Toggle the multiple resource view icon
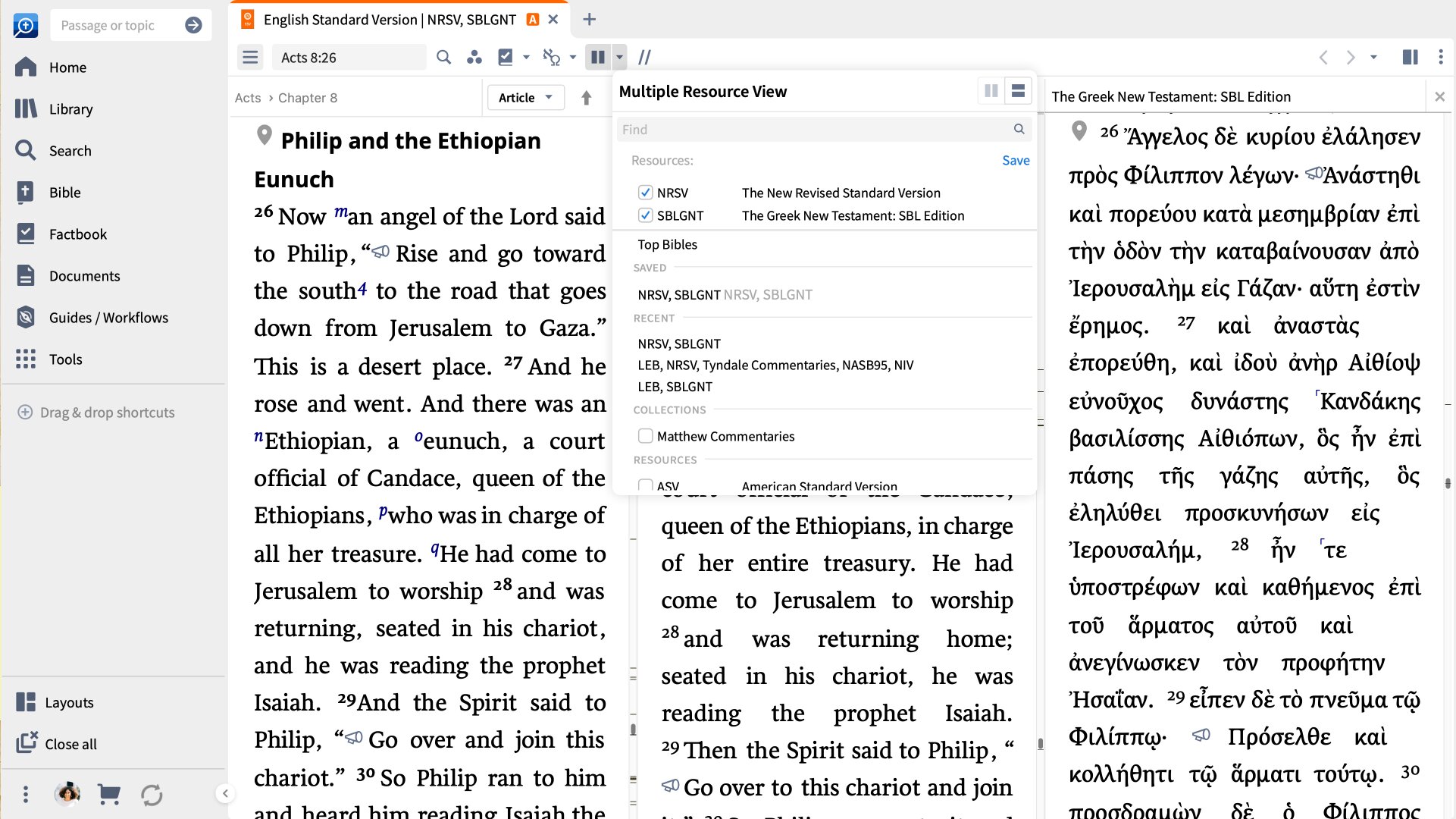Screen dimensions: 1456x819 pos(598,57)
